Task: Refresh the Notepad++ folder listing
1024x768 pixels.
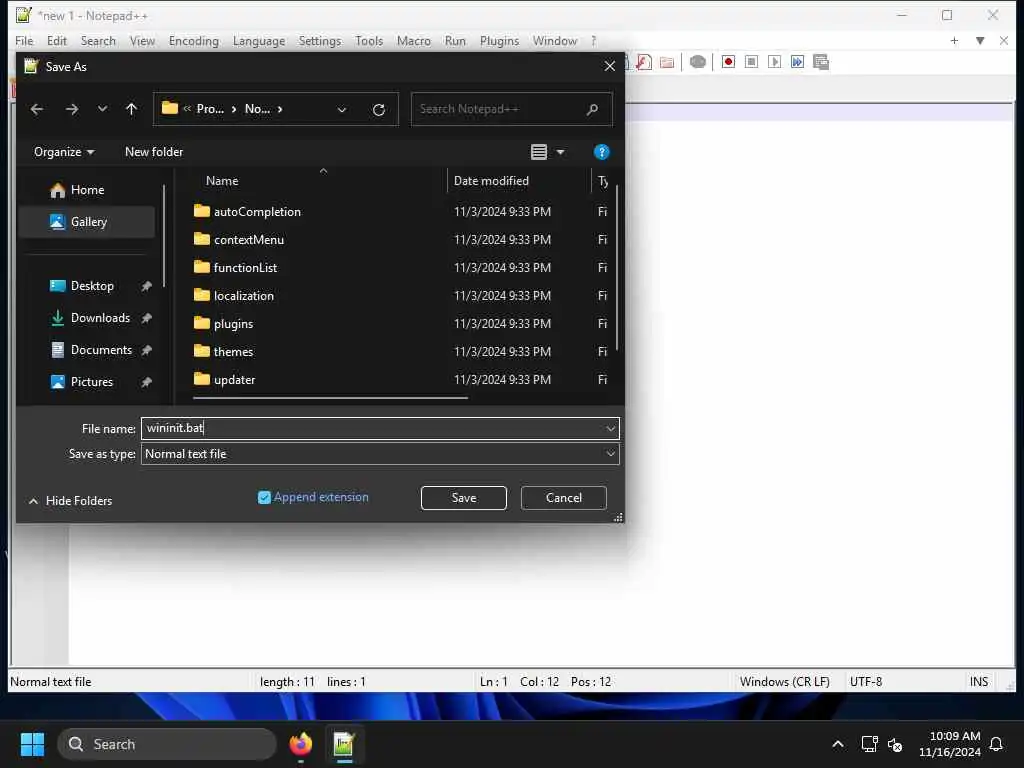Action: tap(379, 110)
